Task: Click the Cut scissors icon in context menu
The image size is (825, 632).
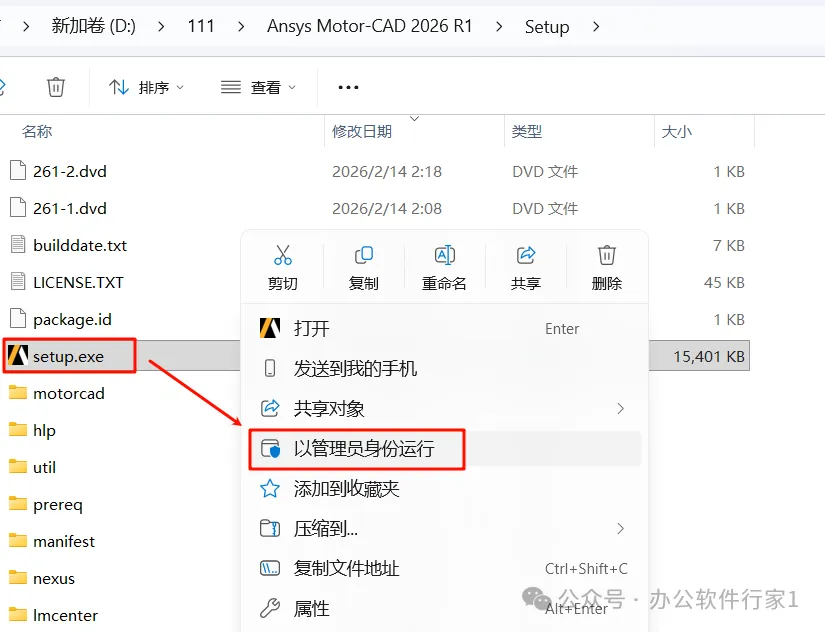Action: tap(283, 255)
